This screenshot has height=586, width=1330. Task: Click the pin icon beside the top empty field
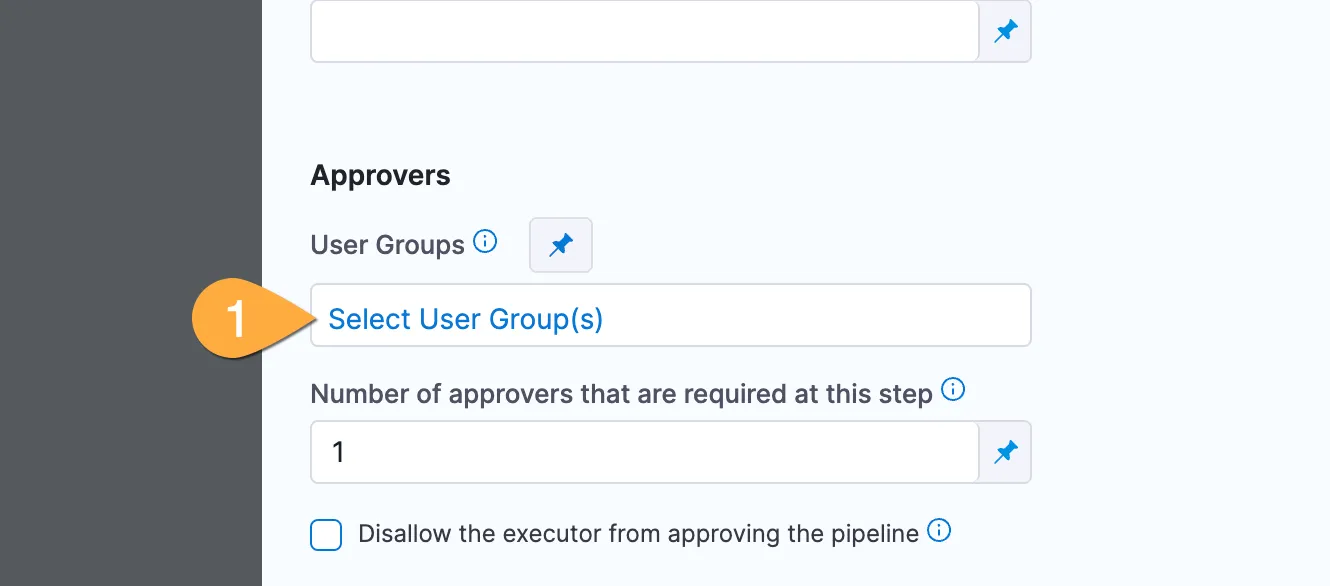click(1005, 32)
